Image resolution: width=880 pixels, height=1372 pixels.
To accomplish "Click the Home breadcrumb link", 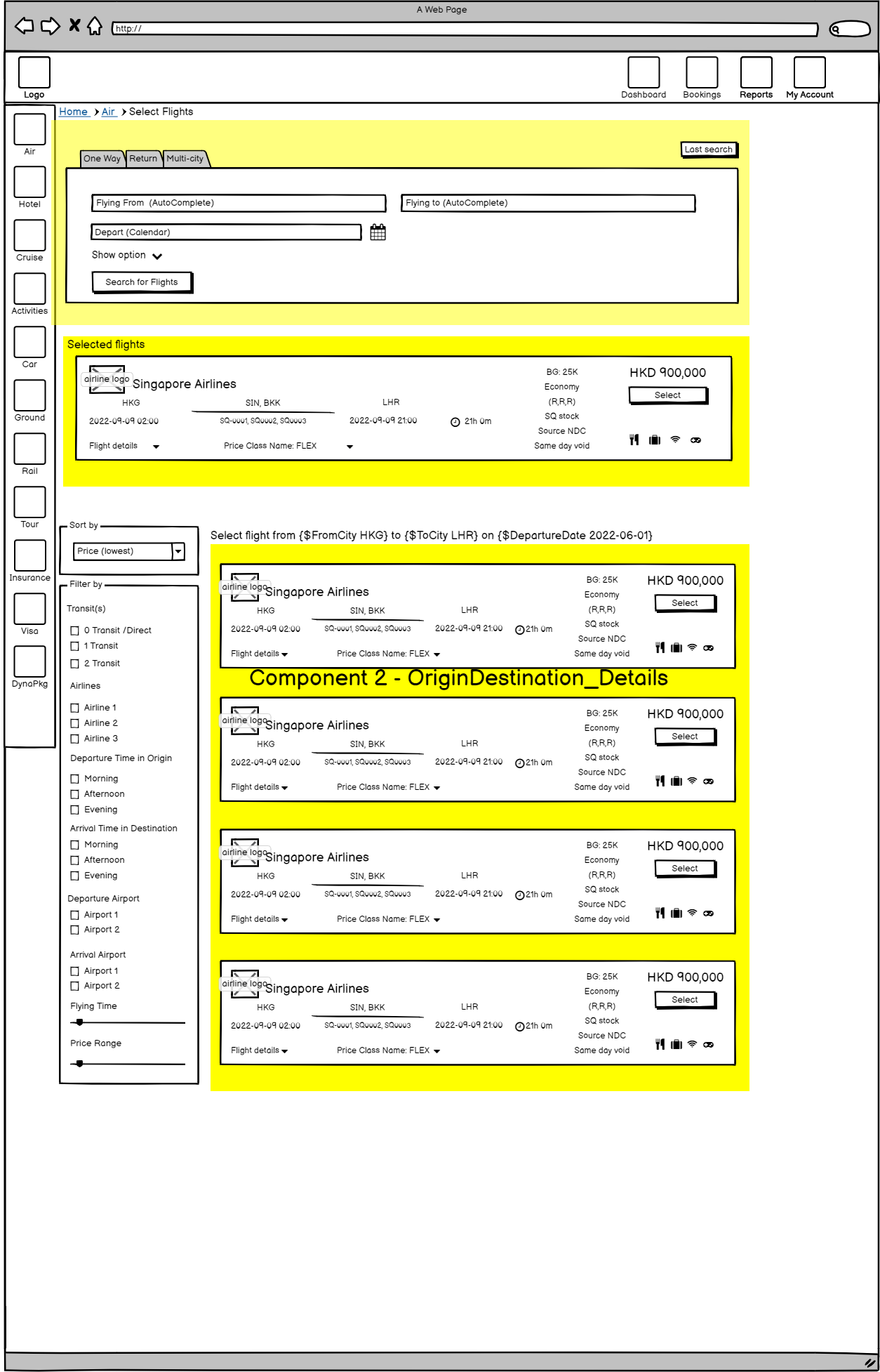I will click(74, 112).
